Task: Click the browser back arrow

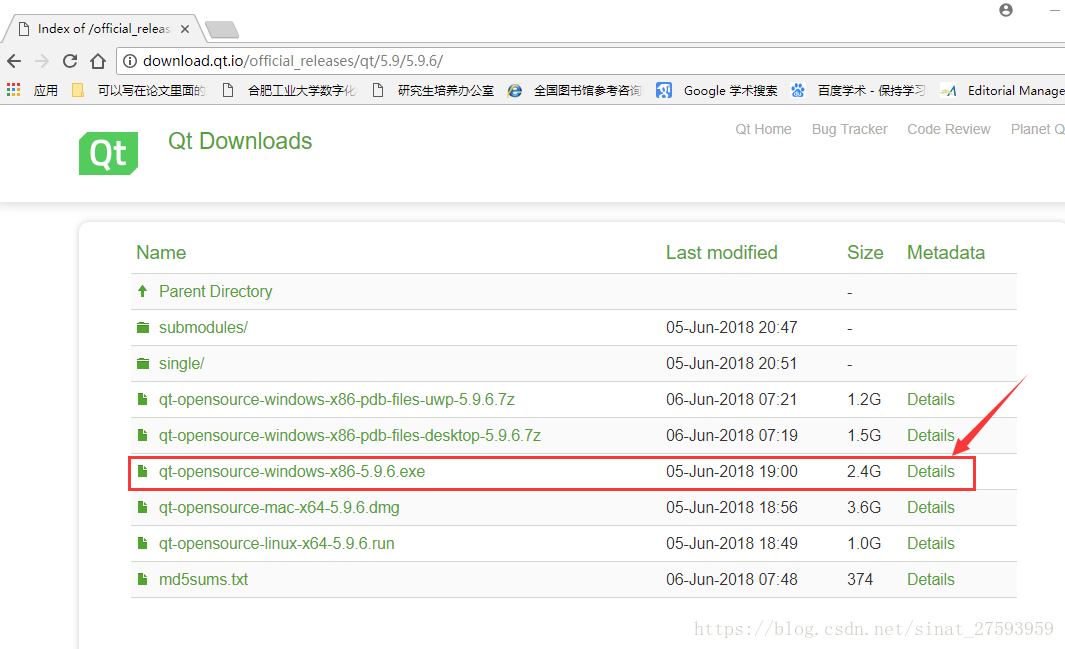Action: tap(14, 61)
